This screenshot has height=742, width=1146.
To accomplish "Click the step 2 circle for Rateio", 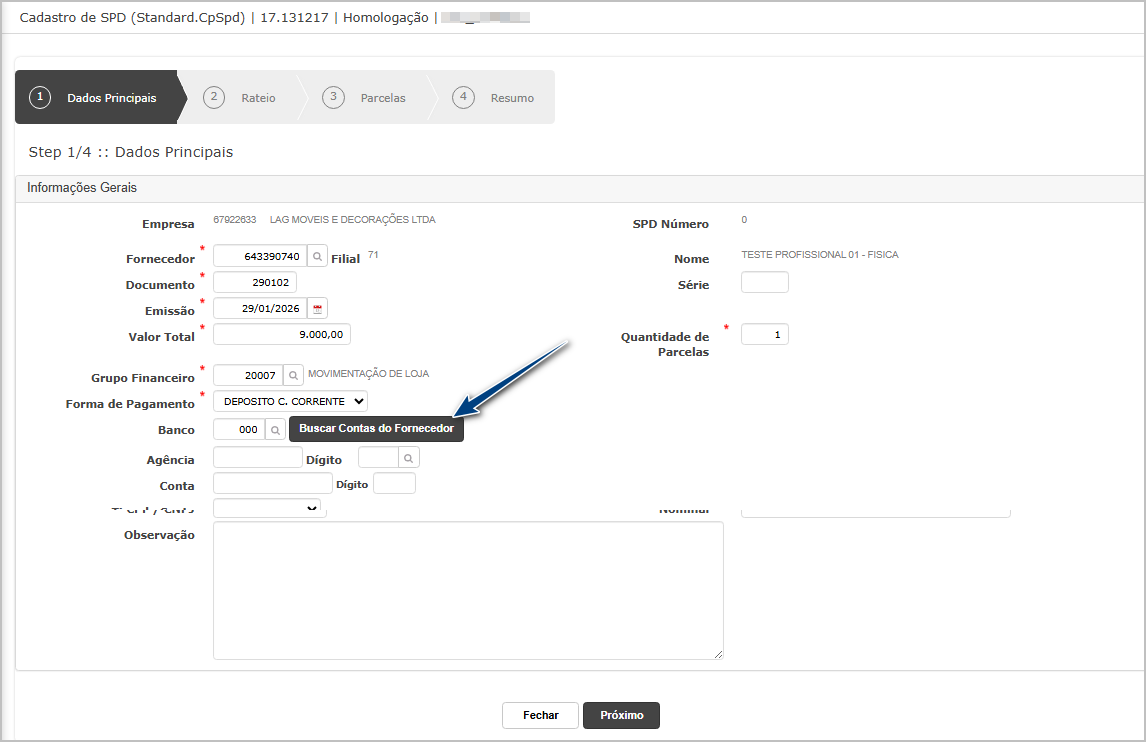I will pyautogui.click(x=213, y=97).
